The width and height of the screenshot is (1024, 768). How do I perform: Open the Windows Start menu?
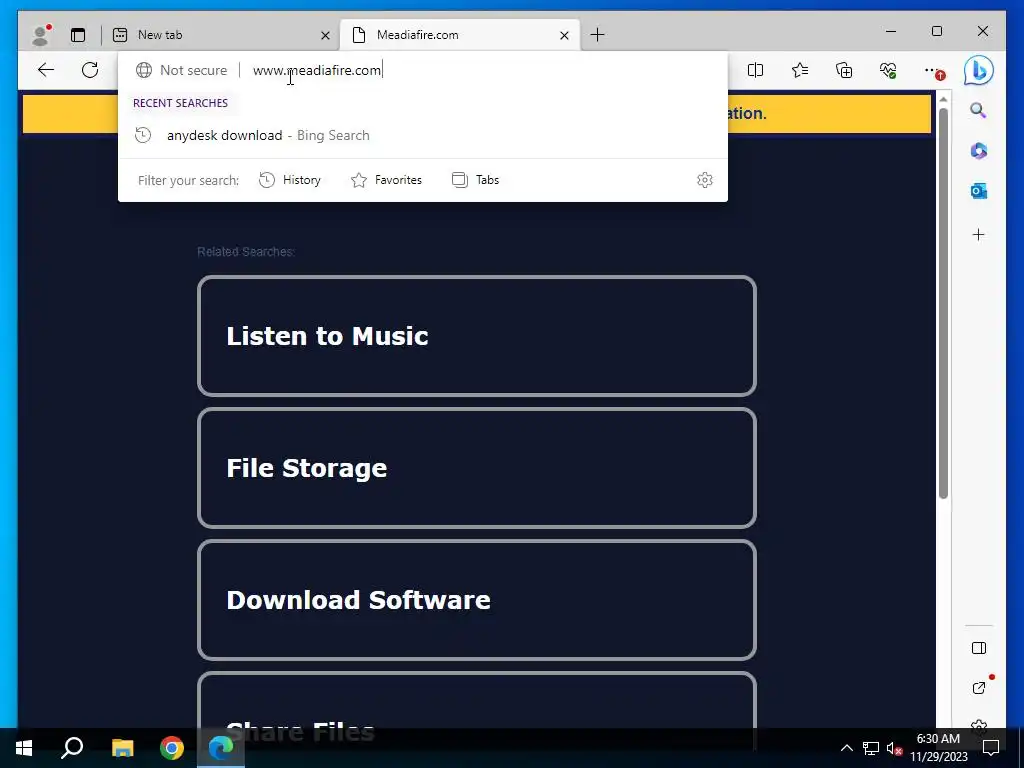24,748
